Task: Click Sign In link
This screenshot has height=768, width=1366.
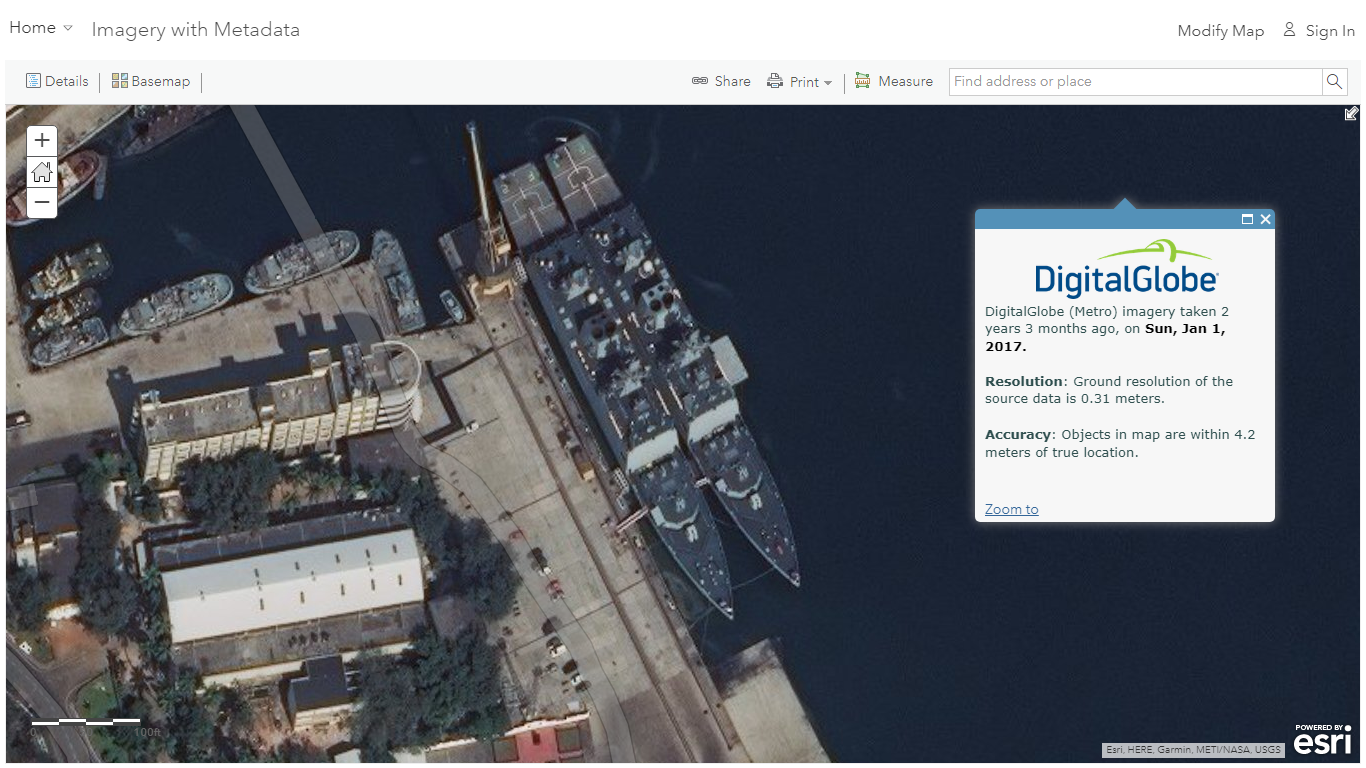Action: click(1319, 31)
